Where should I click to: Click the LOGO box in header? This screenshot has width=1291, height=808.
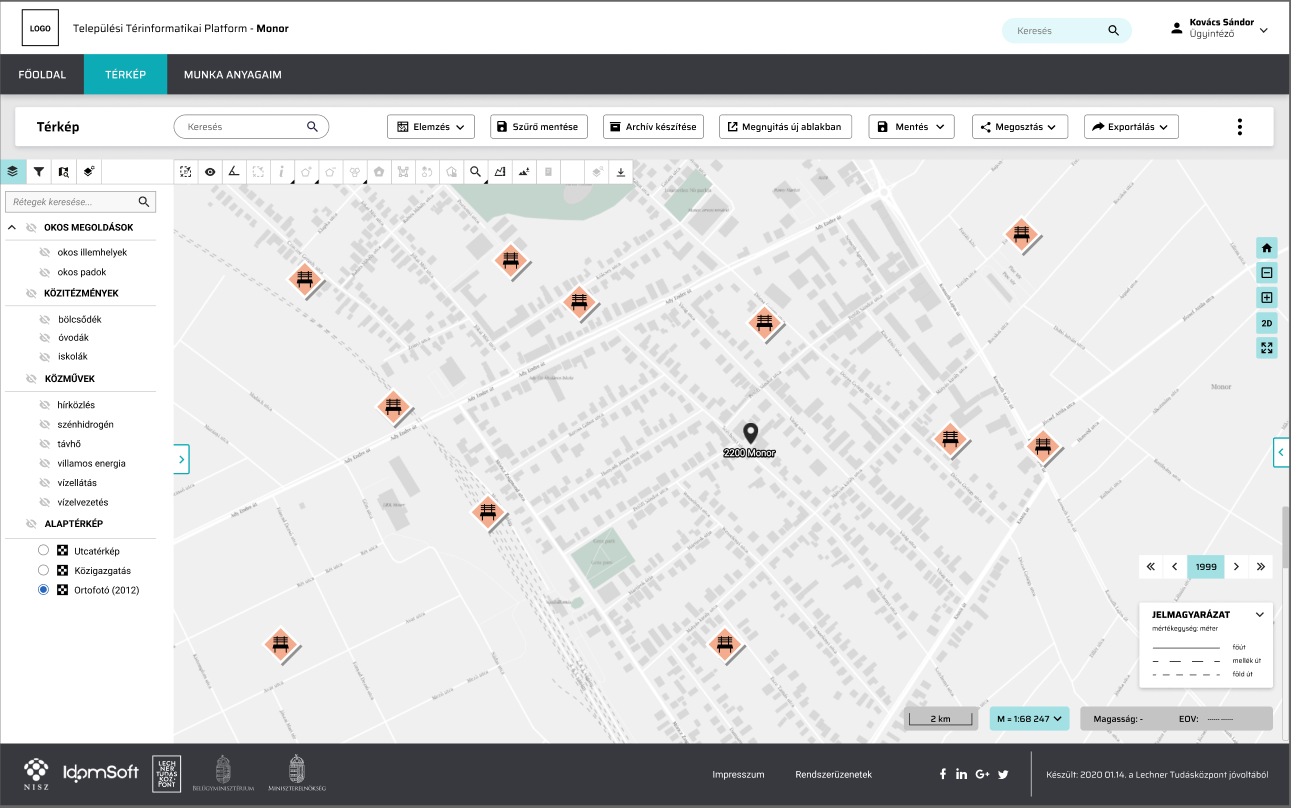click(40, 28)
